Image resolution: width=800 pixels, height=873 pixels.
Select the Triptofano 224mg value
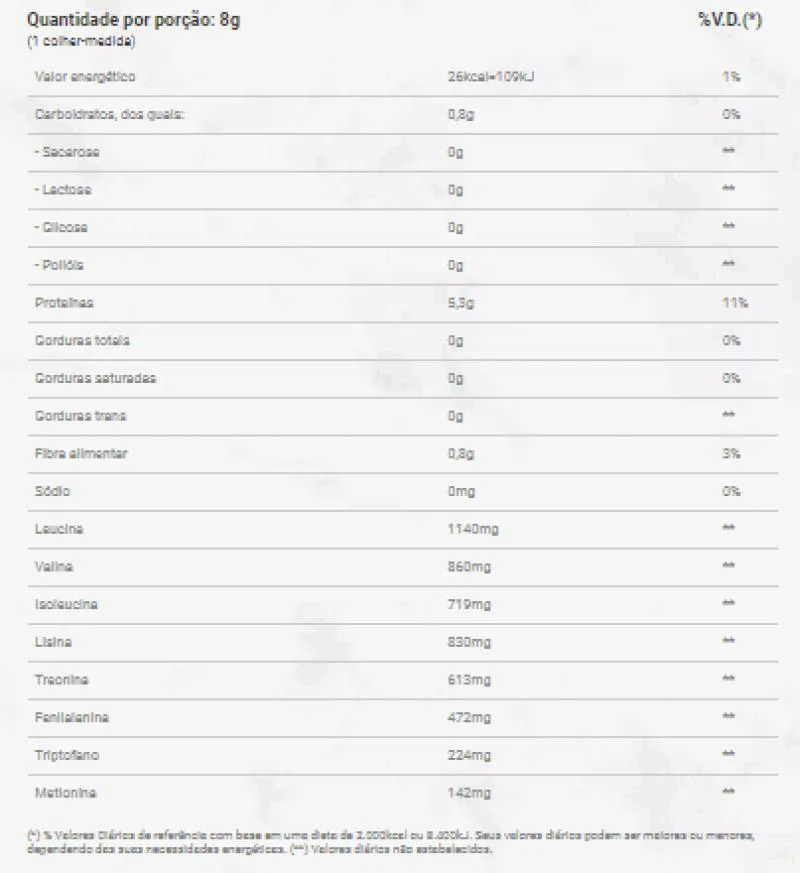pos(469,756)
